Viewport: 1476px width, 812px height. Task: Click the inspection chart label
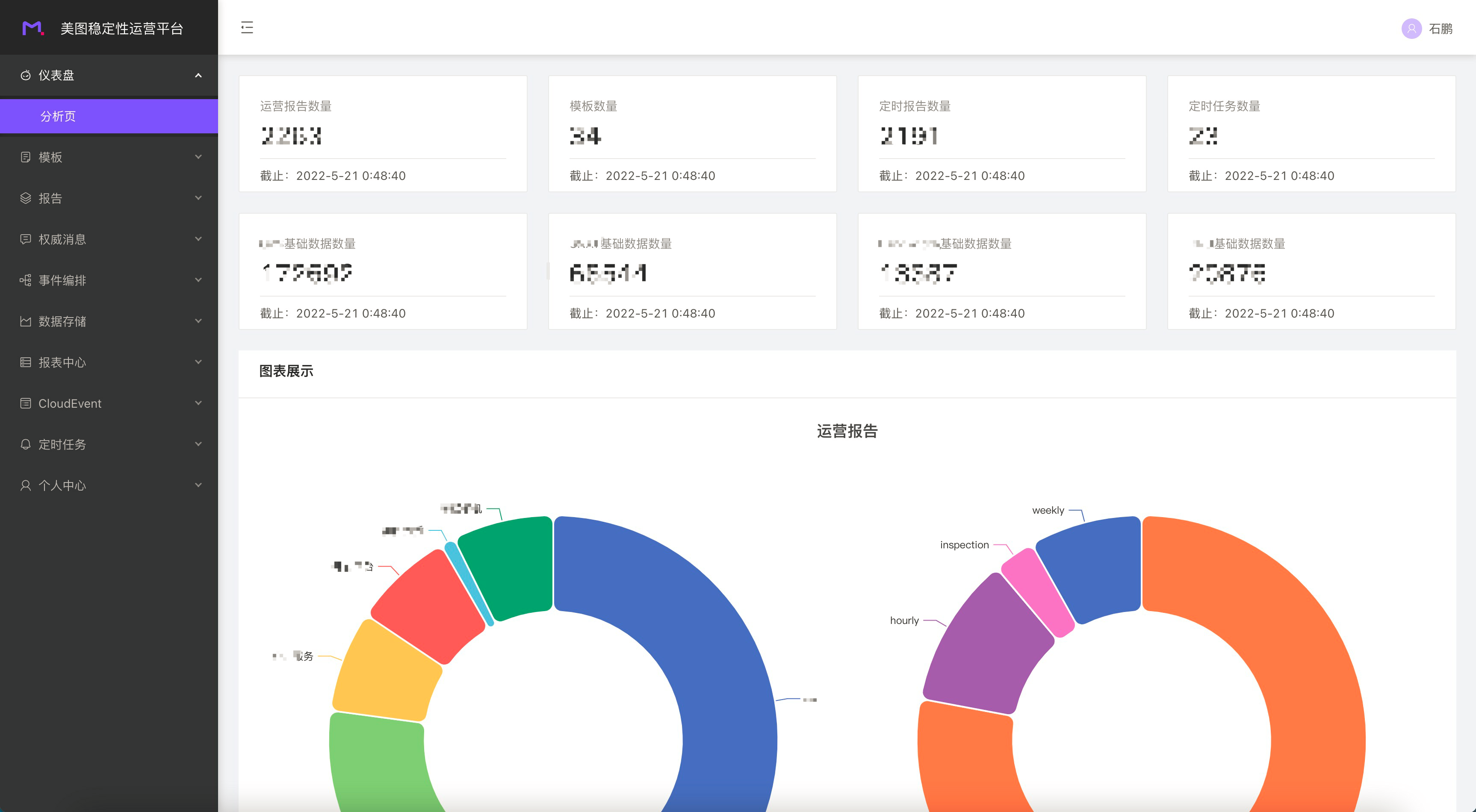tap(964, 544)
